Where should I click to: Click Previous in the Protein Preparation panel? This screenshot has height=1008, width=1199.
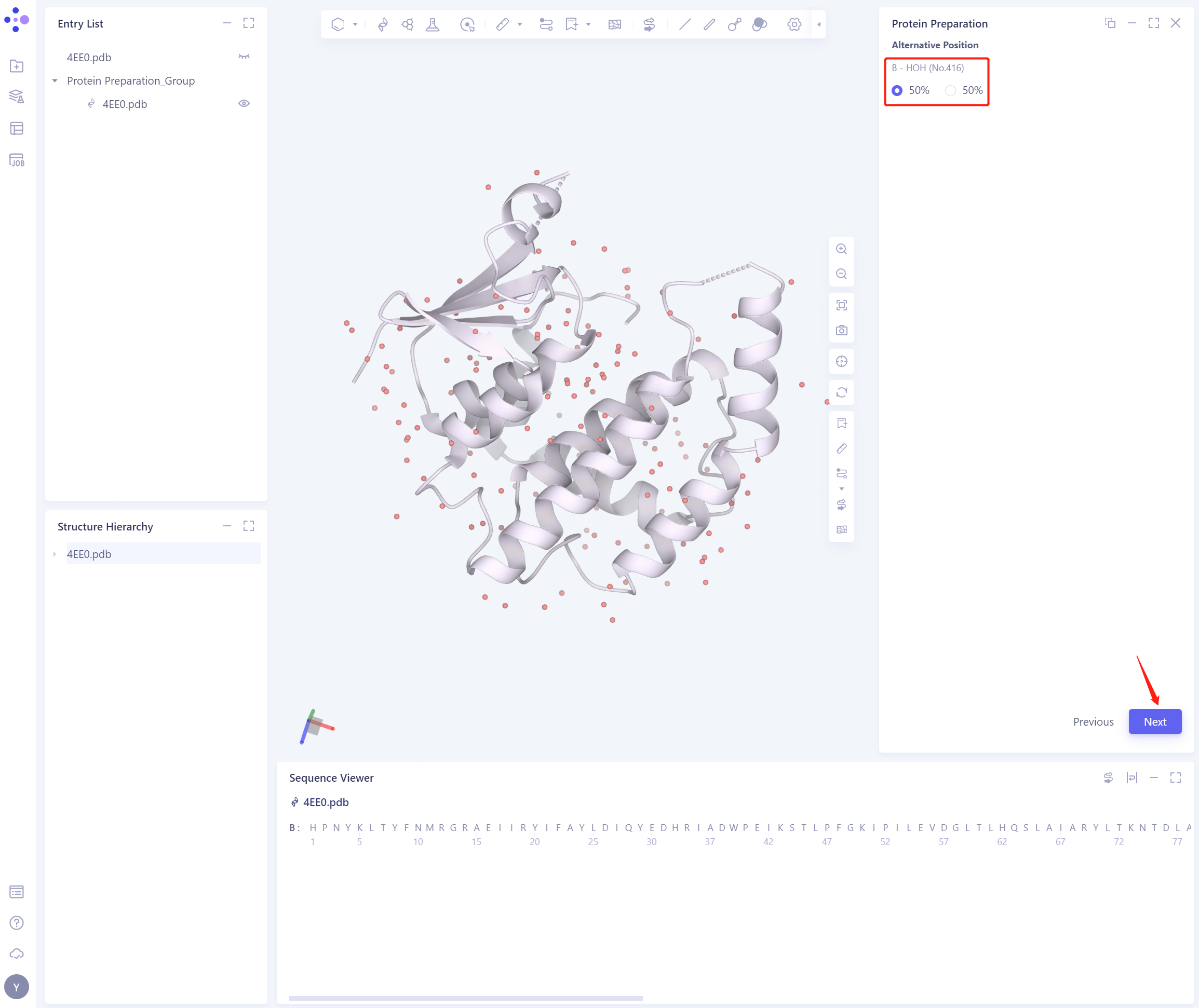pyautogui.click(x=1093, y=721)
